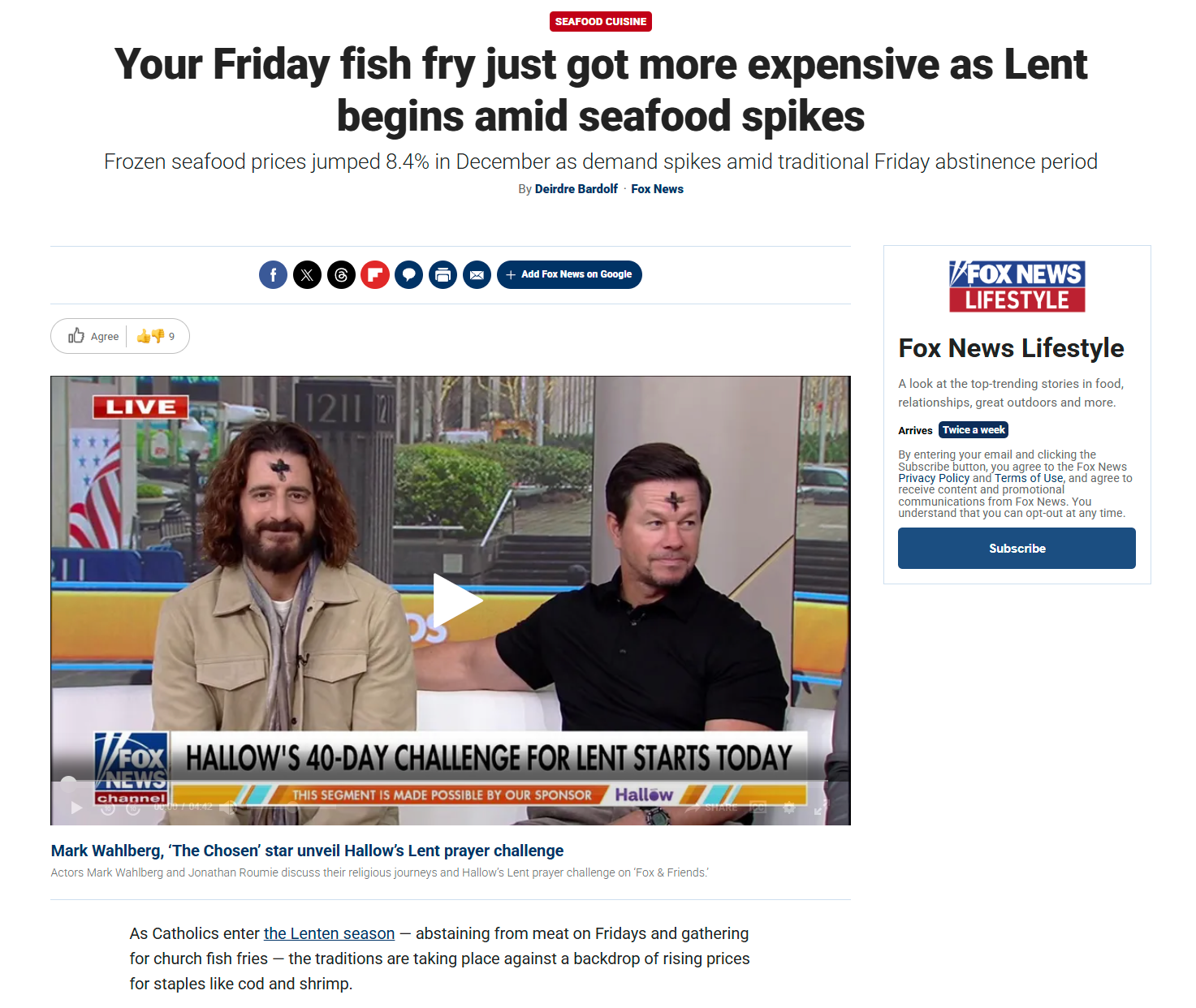Email the article via envelope icon
1196x1008 pixels.
tap(477, 275)
